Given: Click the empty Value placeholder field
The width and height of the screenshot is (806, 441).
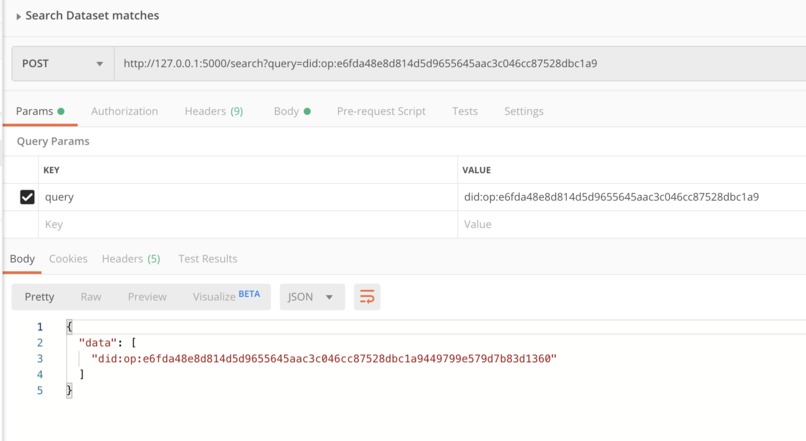Looking at the screenshot, I should [x=632, y=225].
